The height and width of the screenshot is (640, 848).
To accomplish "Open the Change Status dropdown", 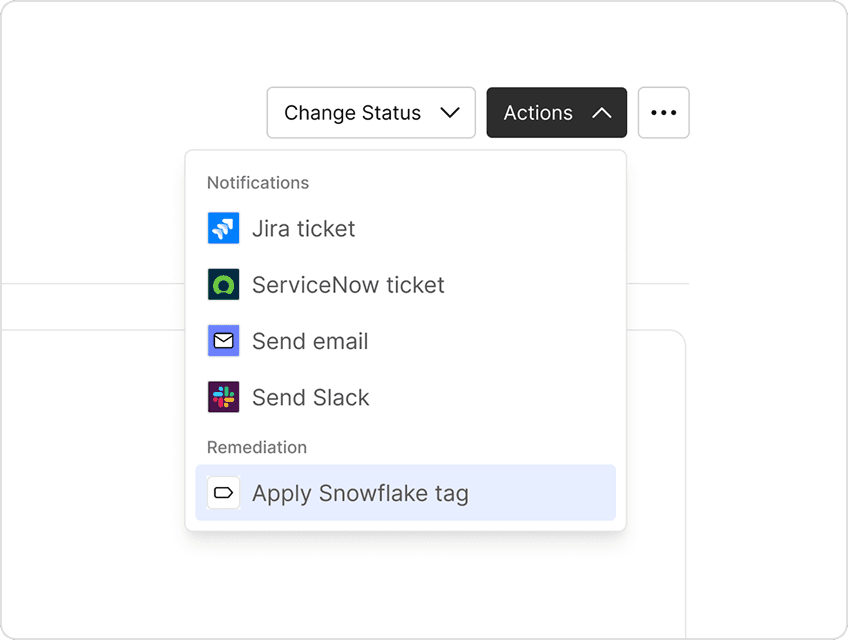I will point(370,113).
